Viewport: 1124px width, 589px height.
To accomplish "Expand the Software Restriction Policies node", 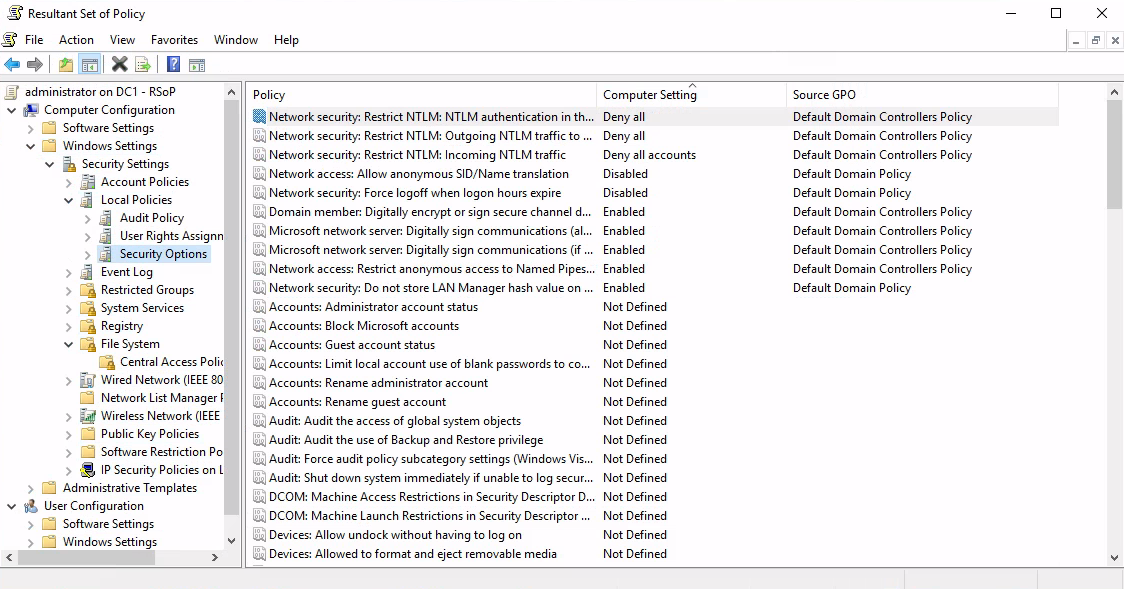I will click(x=68, y=452).
